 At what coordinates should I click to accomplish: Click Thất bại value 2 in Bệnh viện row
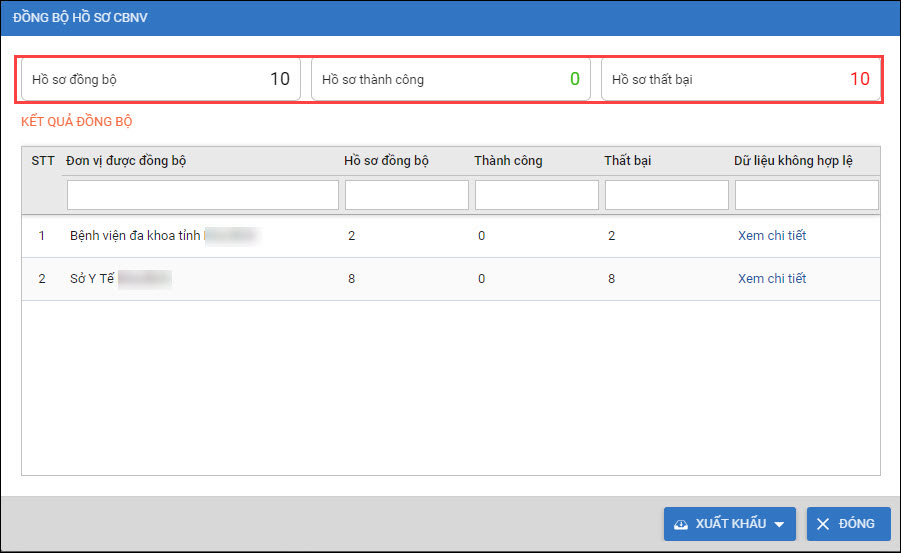point(611,236)
